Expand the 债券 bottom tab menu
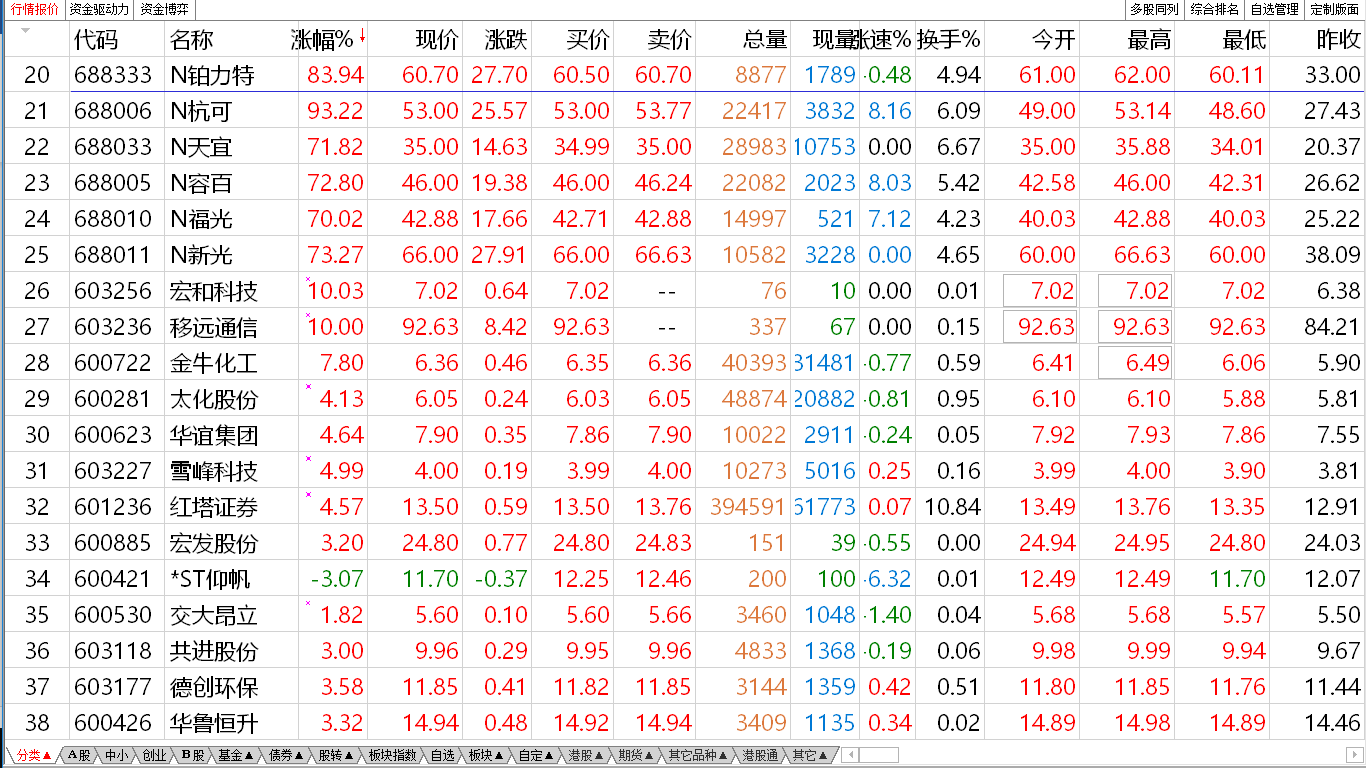This screenshot has height=768, width=1366. (x=286, y=755)
